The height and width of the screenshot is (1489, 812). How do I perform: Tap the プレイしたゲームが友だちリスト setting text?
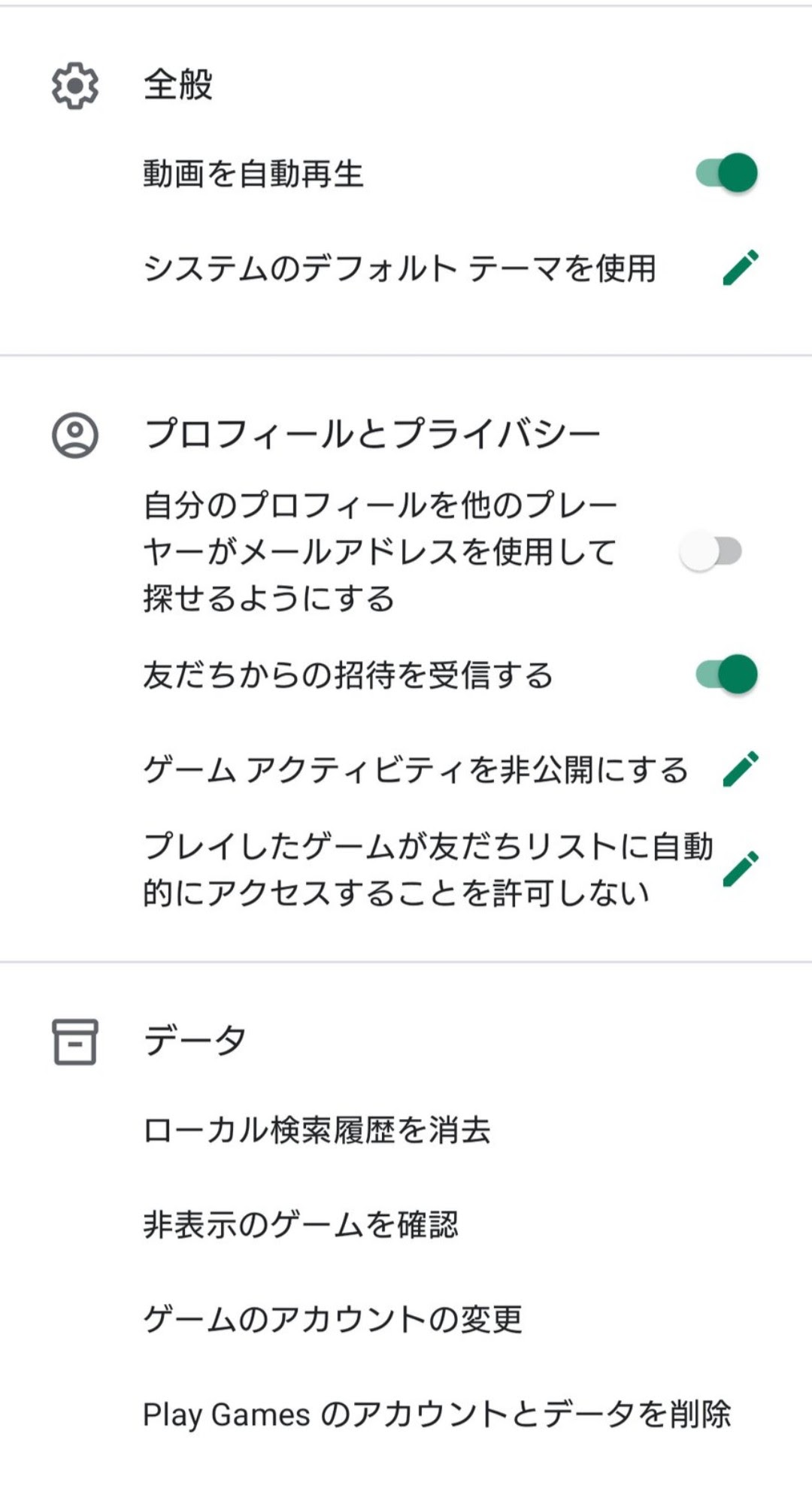(x=428, y=869)
